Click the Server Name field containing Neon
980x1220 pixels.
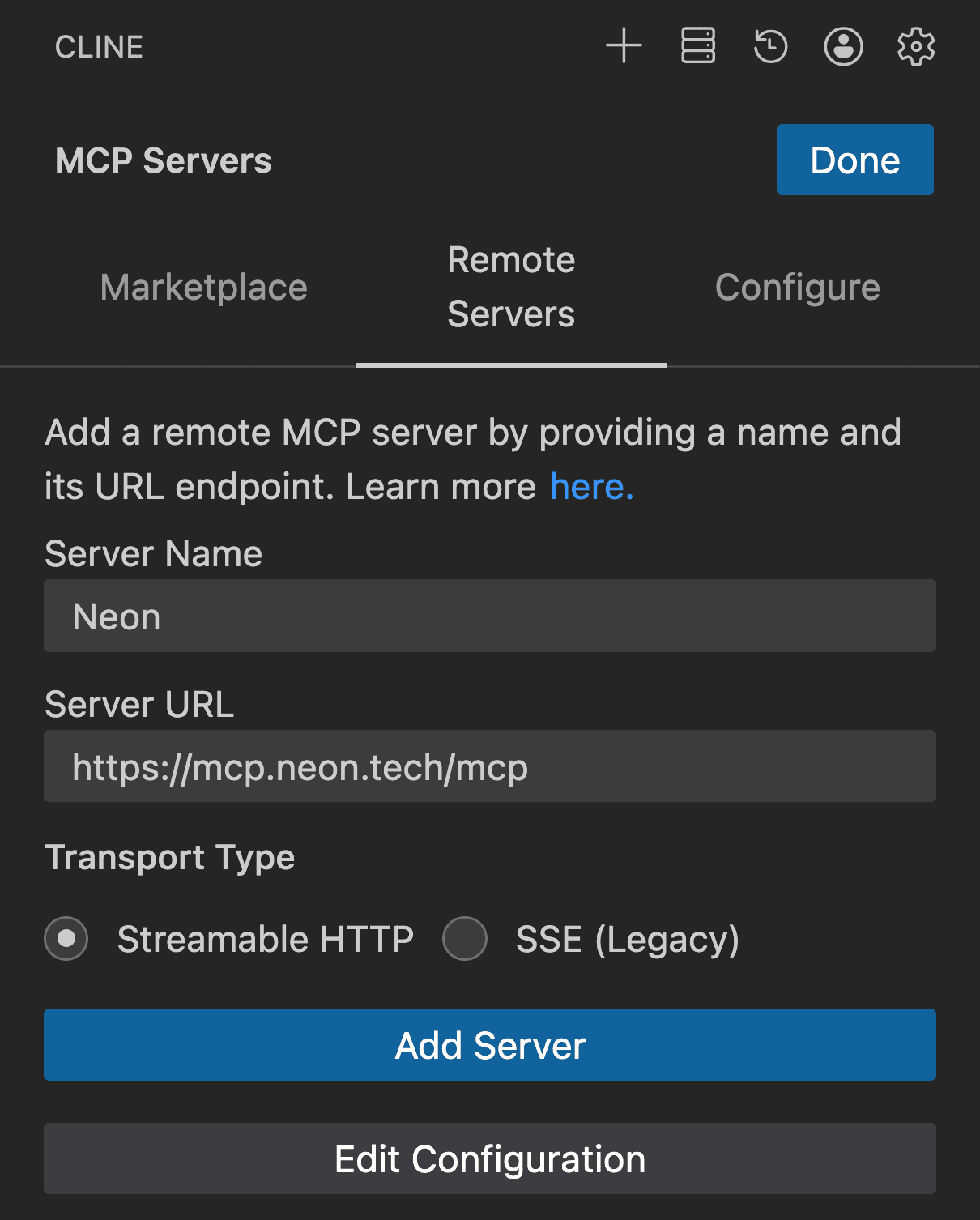[489, 616]
